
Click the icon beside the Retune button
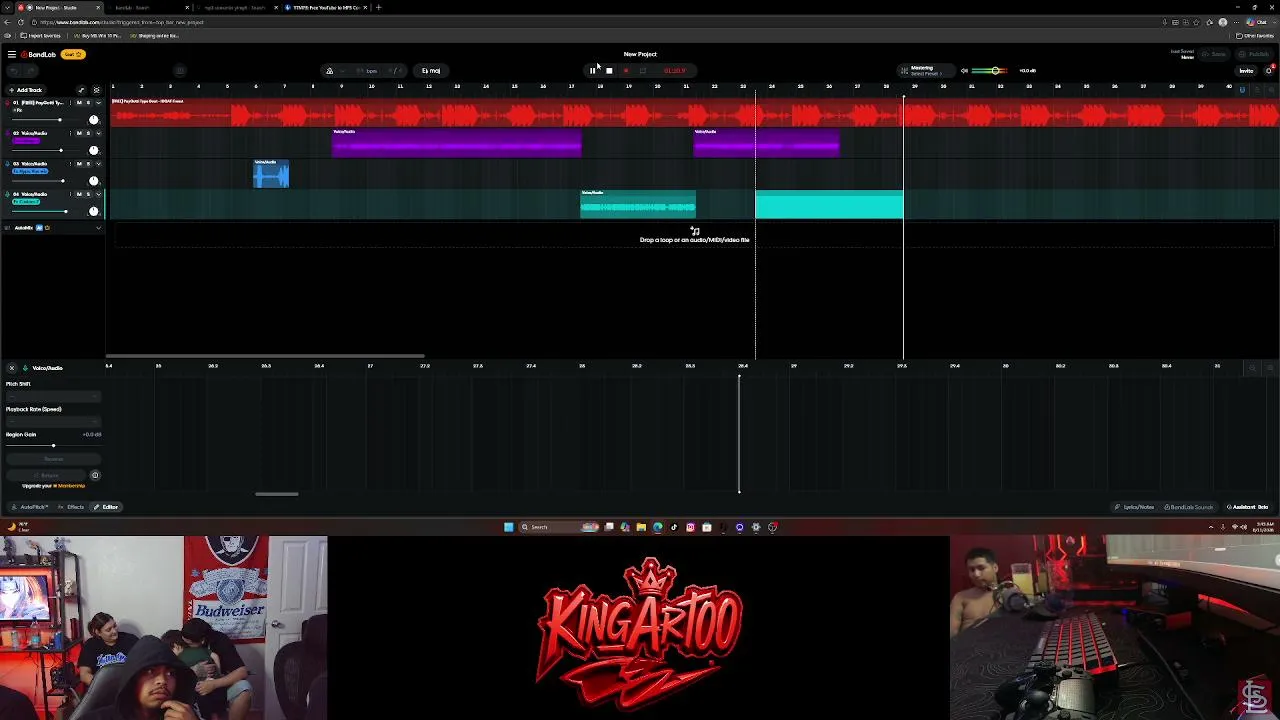[x=95, y=475]
